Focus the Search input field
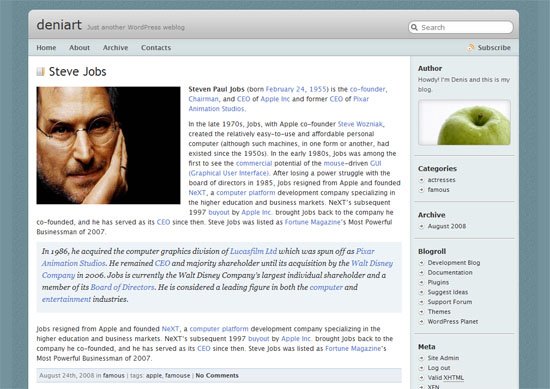550x389 pixels. coord(461,27)
